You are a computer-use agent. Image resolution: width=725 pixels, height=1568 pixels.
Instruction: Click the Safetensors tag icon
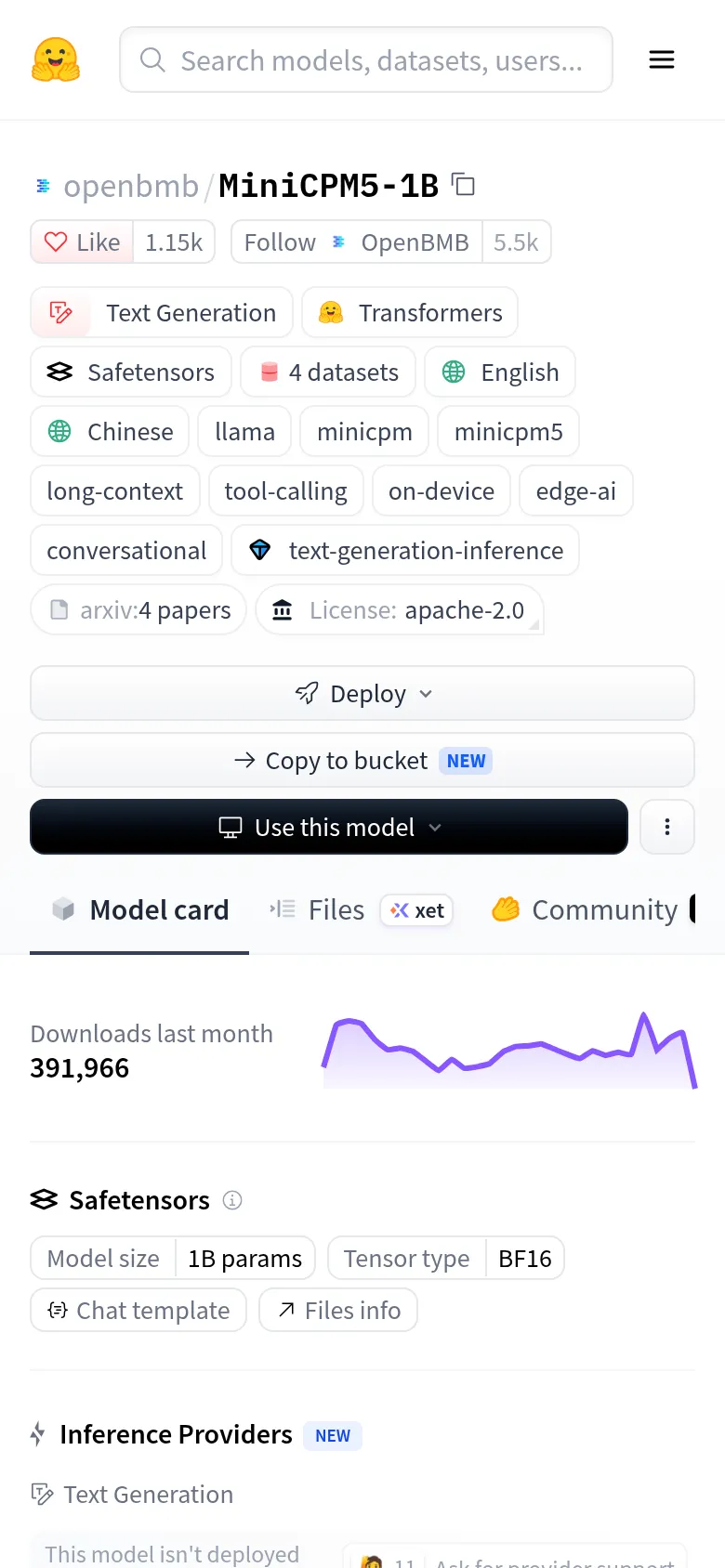pyautogui.click(x=59, y=372)
